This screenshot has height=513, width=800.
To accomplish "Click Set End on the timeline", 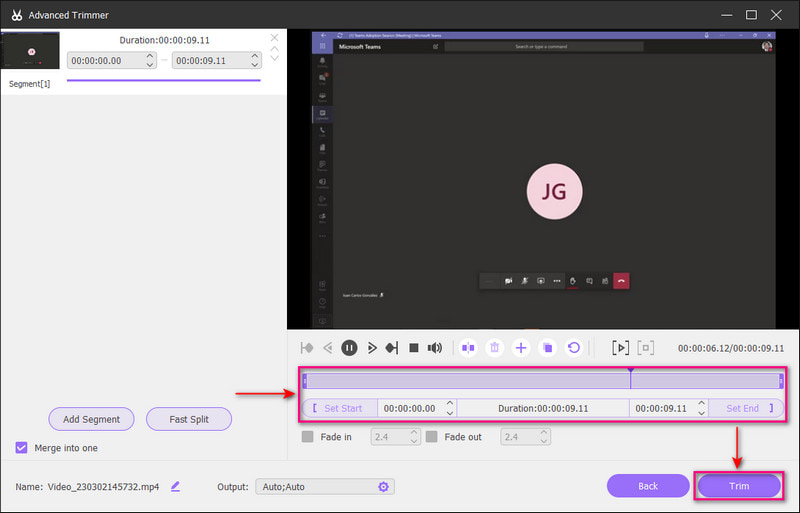I will tap(746, 408).
